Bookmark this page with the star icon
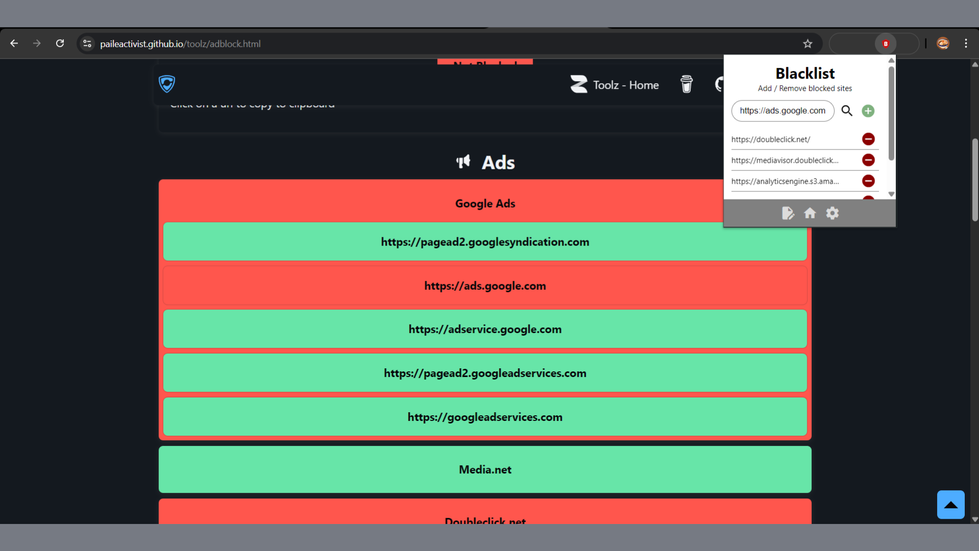979x551 pixels. pos(807,44)
